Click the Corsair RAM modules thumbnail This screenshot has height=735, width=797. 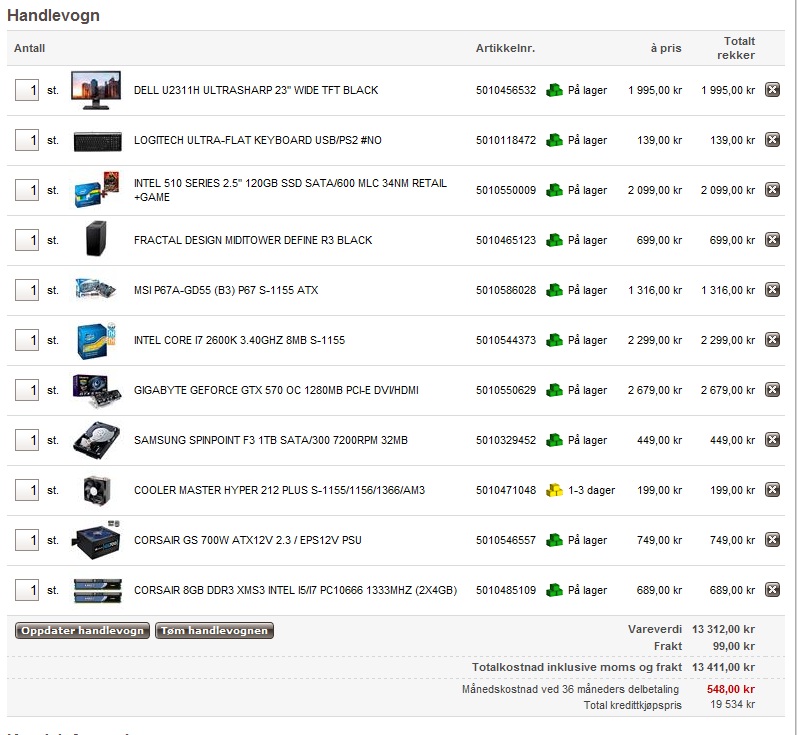tap(97, 590)
